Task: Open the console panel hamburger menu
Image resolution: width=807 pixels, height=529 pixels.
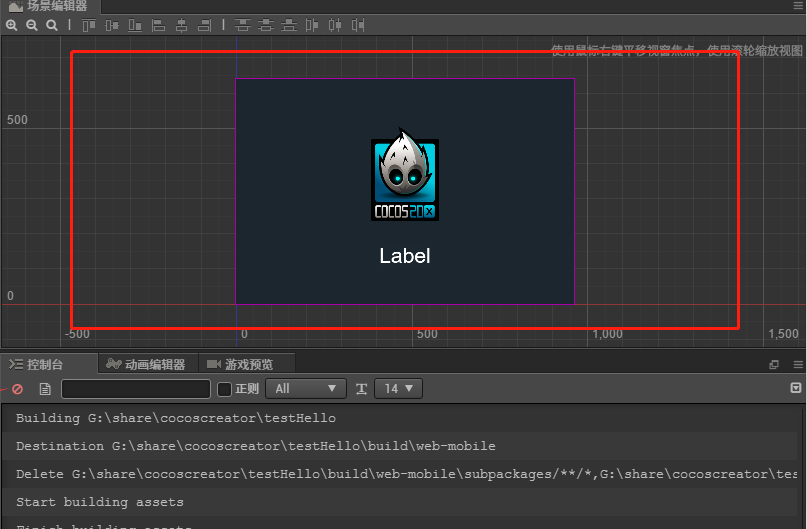Action: (x=797, y=365)
